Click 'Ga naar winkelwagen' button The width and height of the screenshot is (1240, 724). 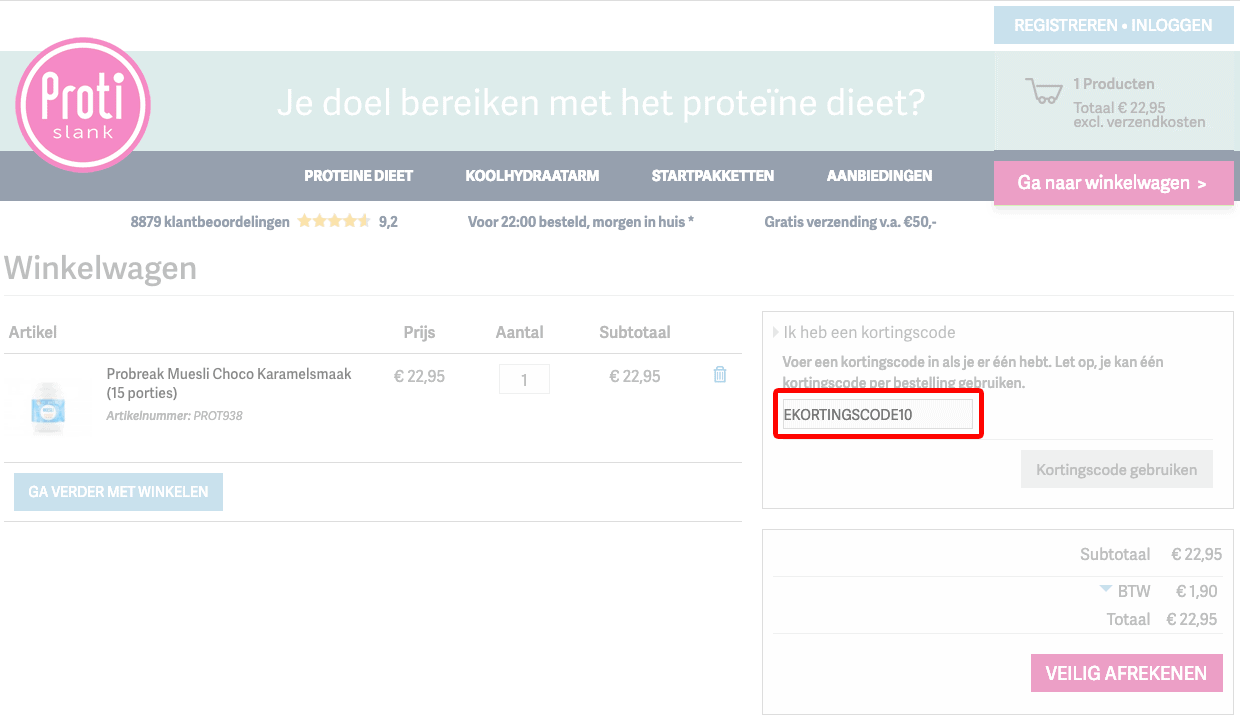(1113, 183)
